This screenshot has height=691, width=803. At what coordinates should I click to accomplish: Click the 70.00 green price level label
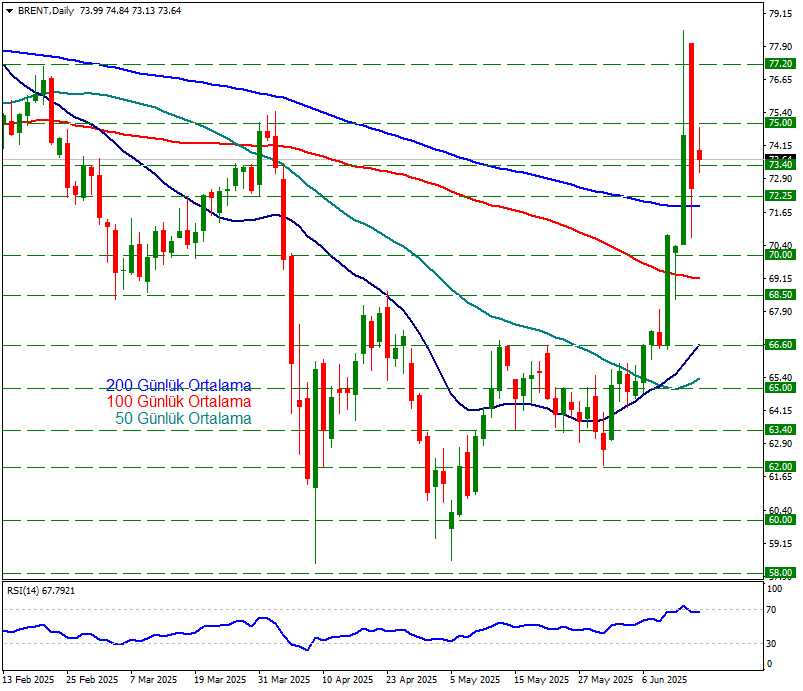tap(780, 255)
